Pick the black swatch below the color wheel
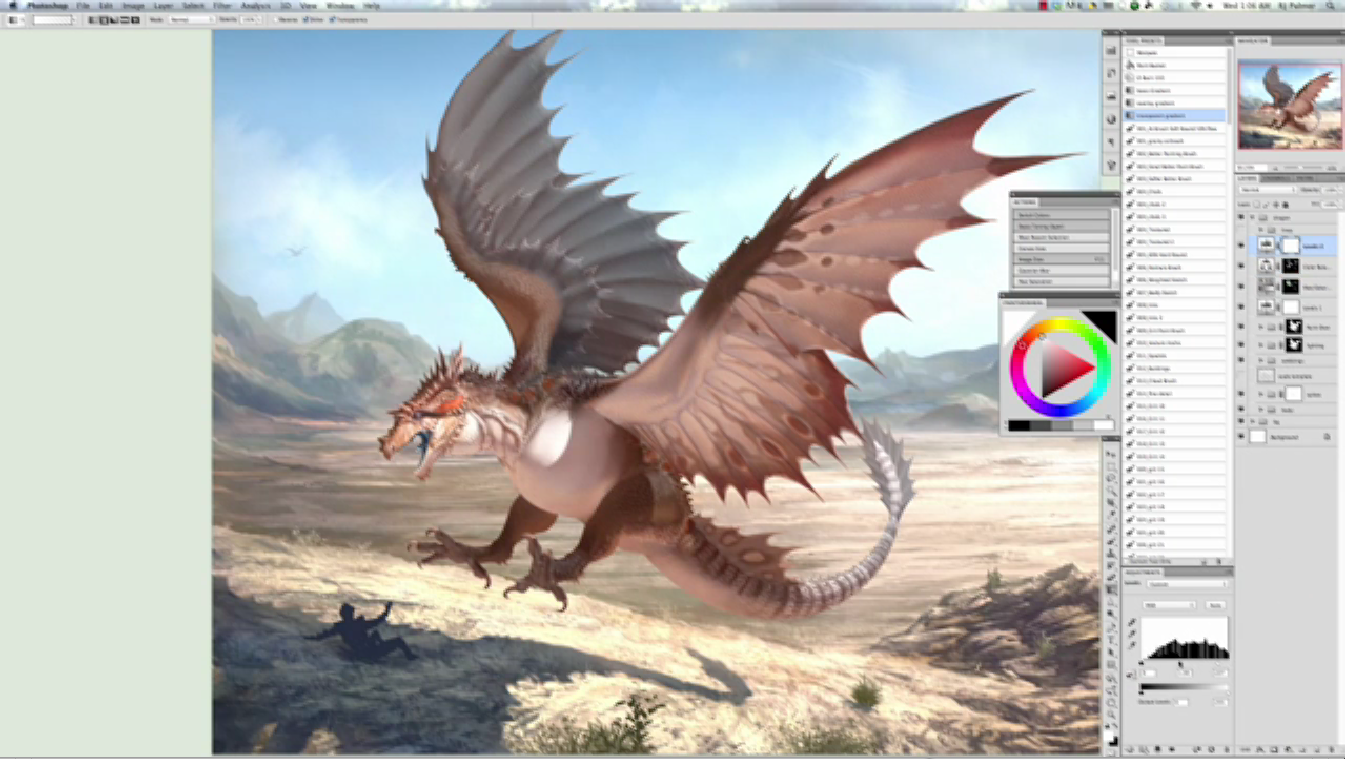 coord(1019,426)
